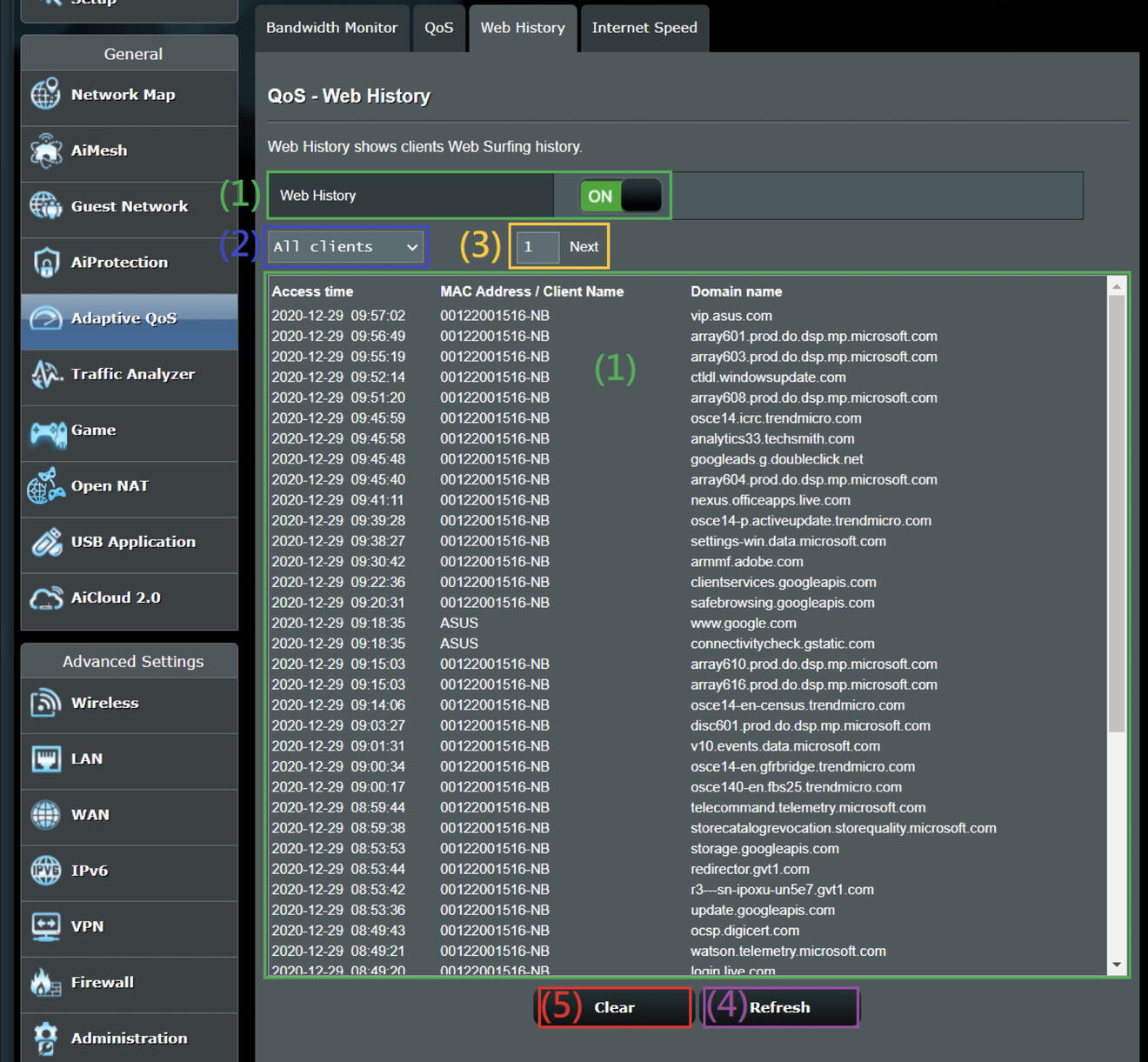The width and height of the screenshot is (1148, 1062).
Task: Open the USB Application icon
Action: pos(46,542)
